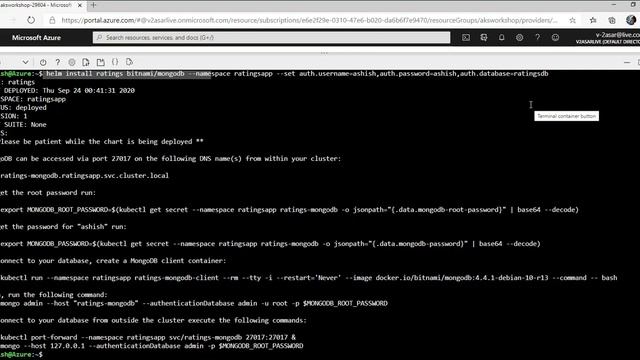Expand the shell type dropdown chevron

(25, 62)
